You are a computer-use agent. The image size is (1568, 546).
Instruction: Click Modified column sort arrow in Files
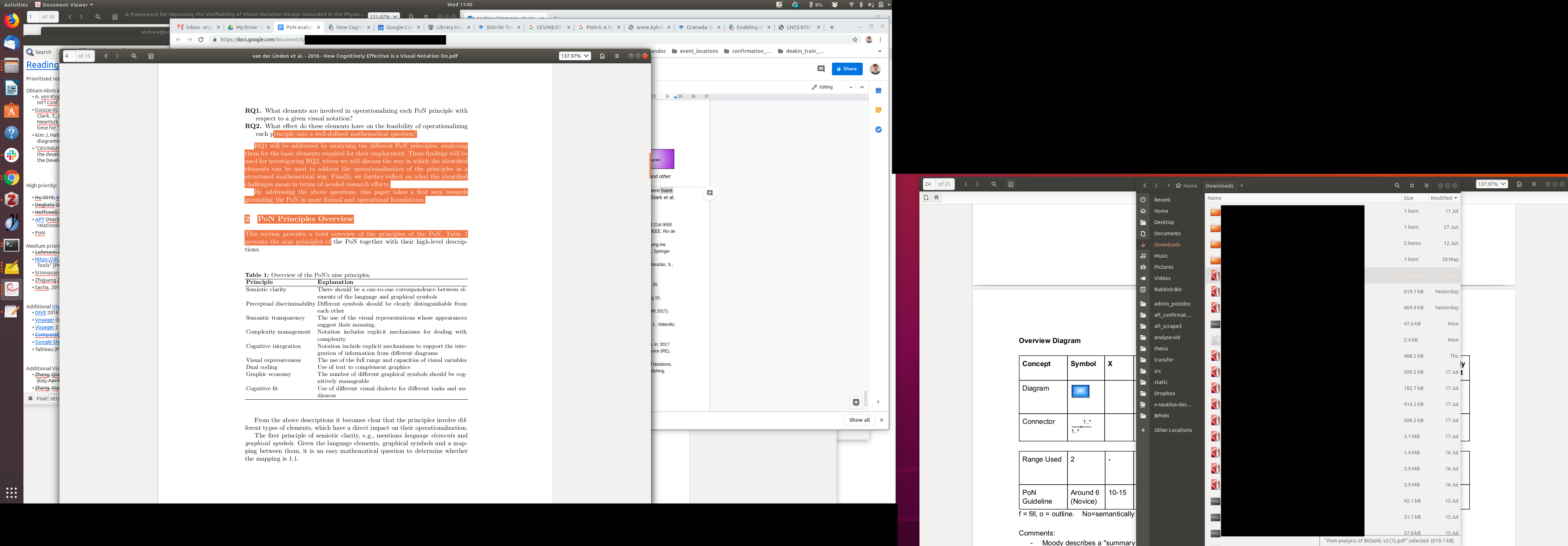(x=1455, y=198)
